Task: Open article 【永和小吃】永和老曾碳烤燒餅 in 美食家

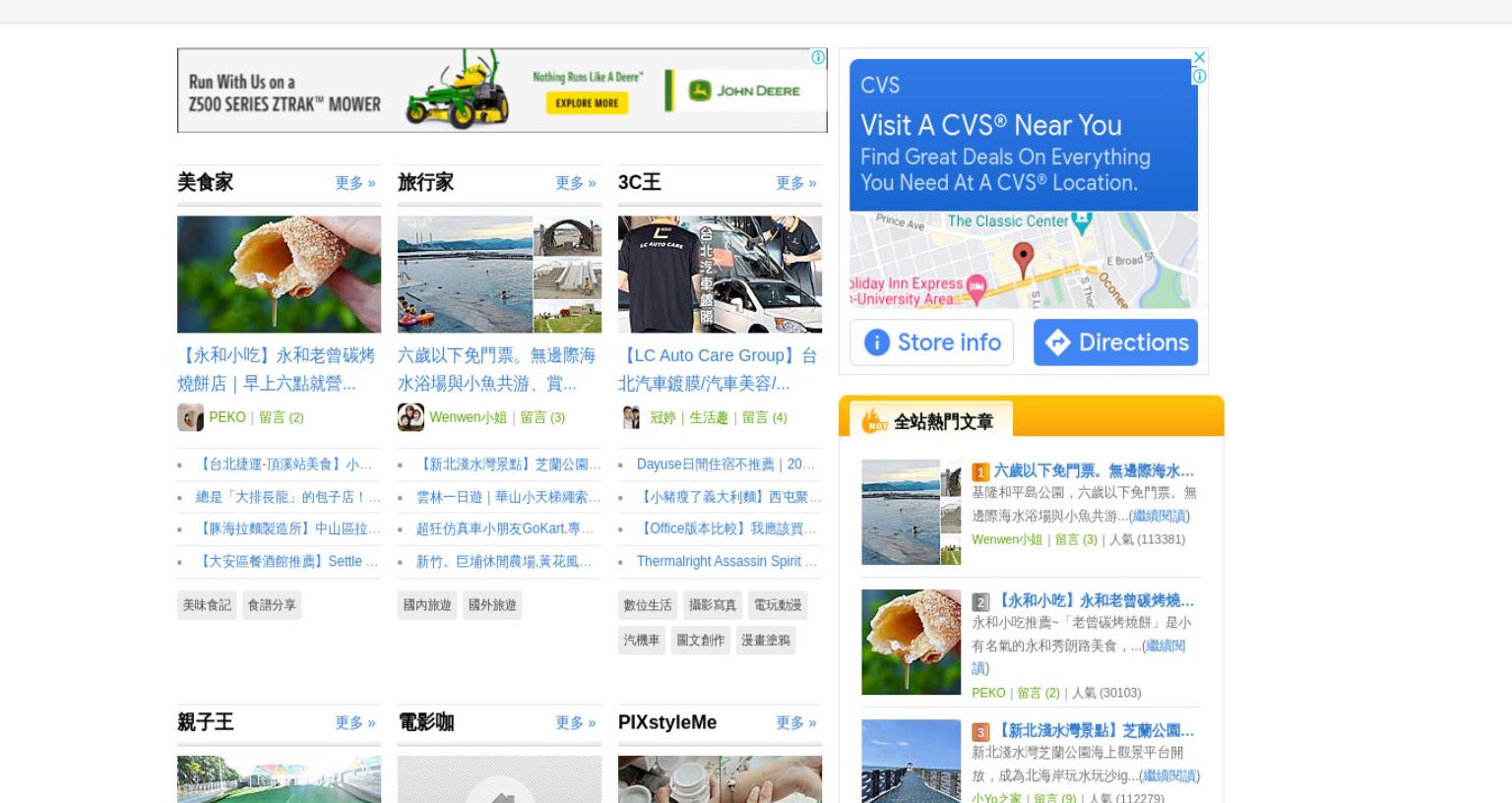Action: pyautogui.click(x=277, y=369)
